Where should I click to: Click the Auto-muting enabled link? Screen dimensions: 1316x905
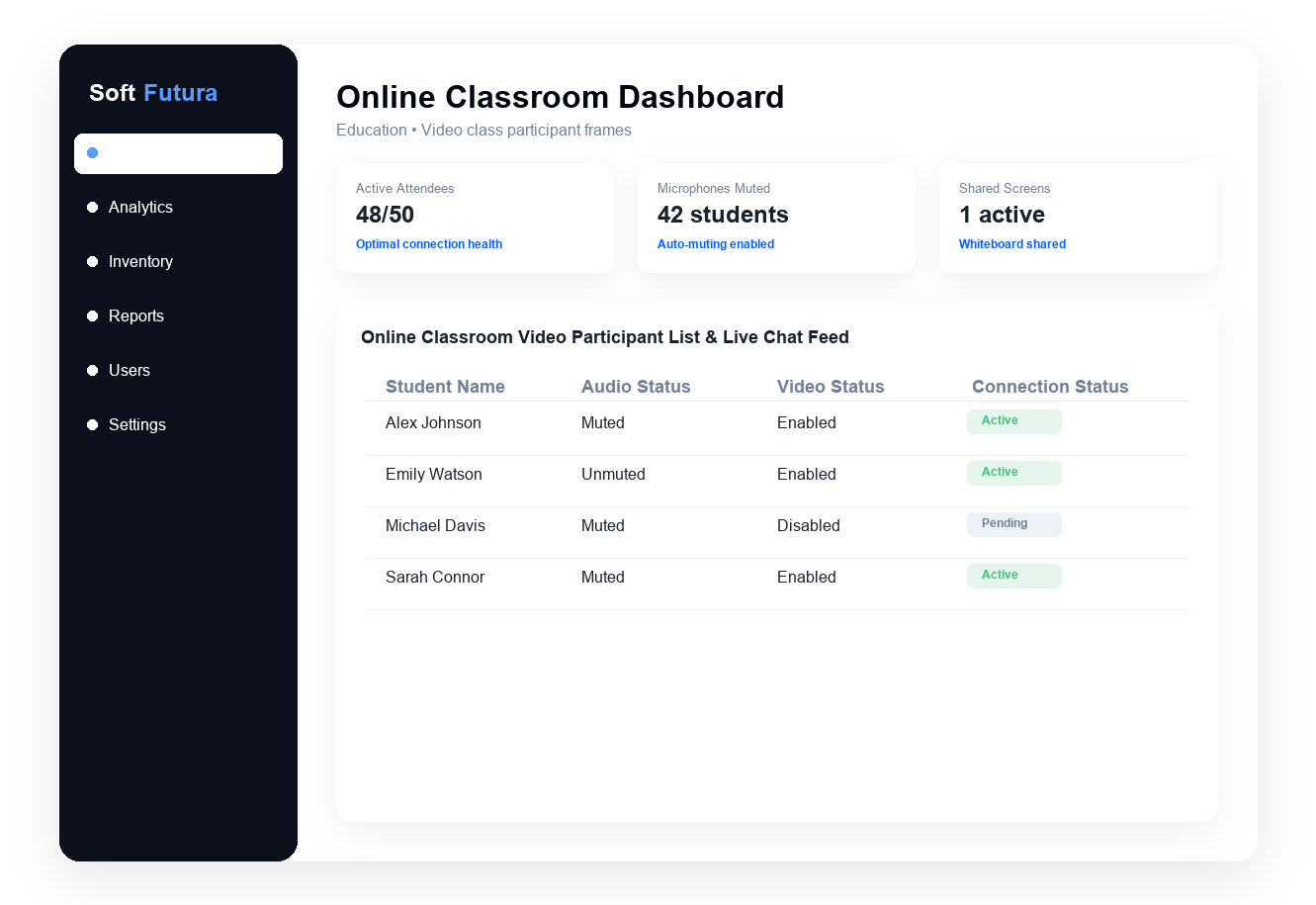[716, 244]
